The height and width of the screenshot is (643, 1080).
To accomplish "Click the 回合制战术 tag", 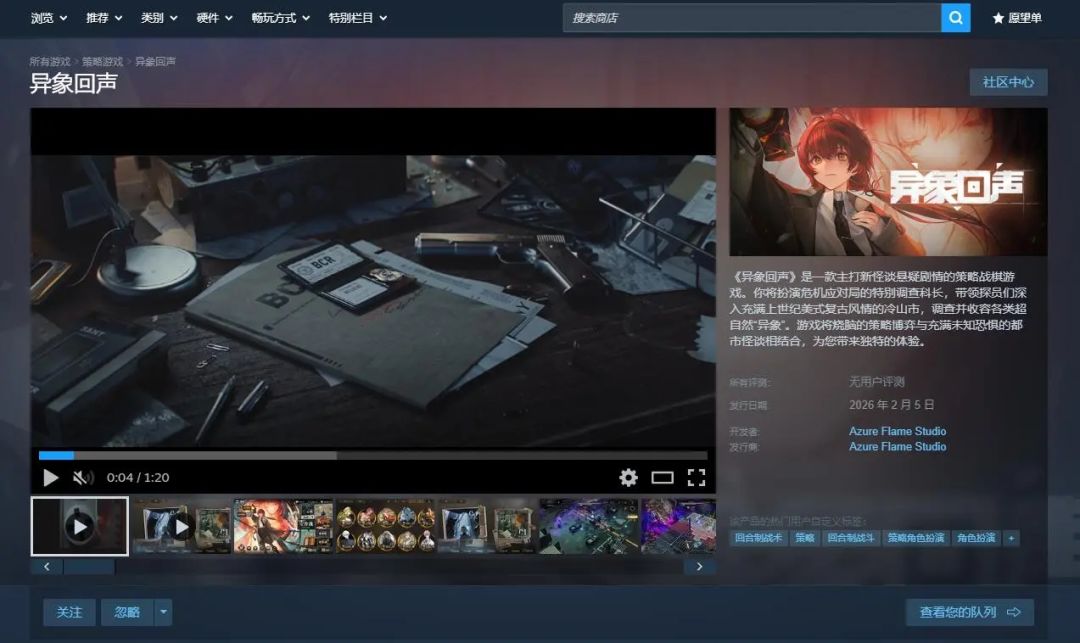I will point(758,538).
